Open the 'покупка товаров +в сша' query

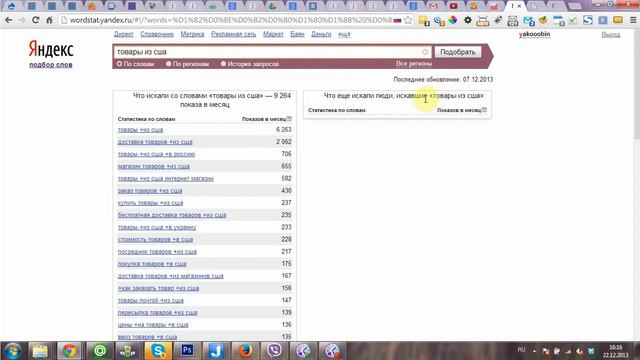click(152, 264)
